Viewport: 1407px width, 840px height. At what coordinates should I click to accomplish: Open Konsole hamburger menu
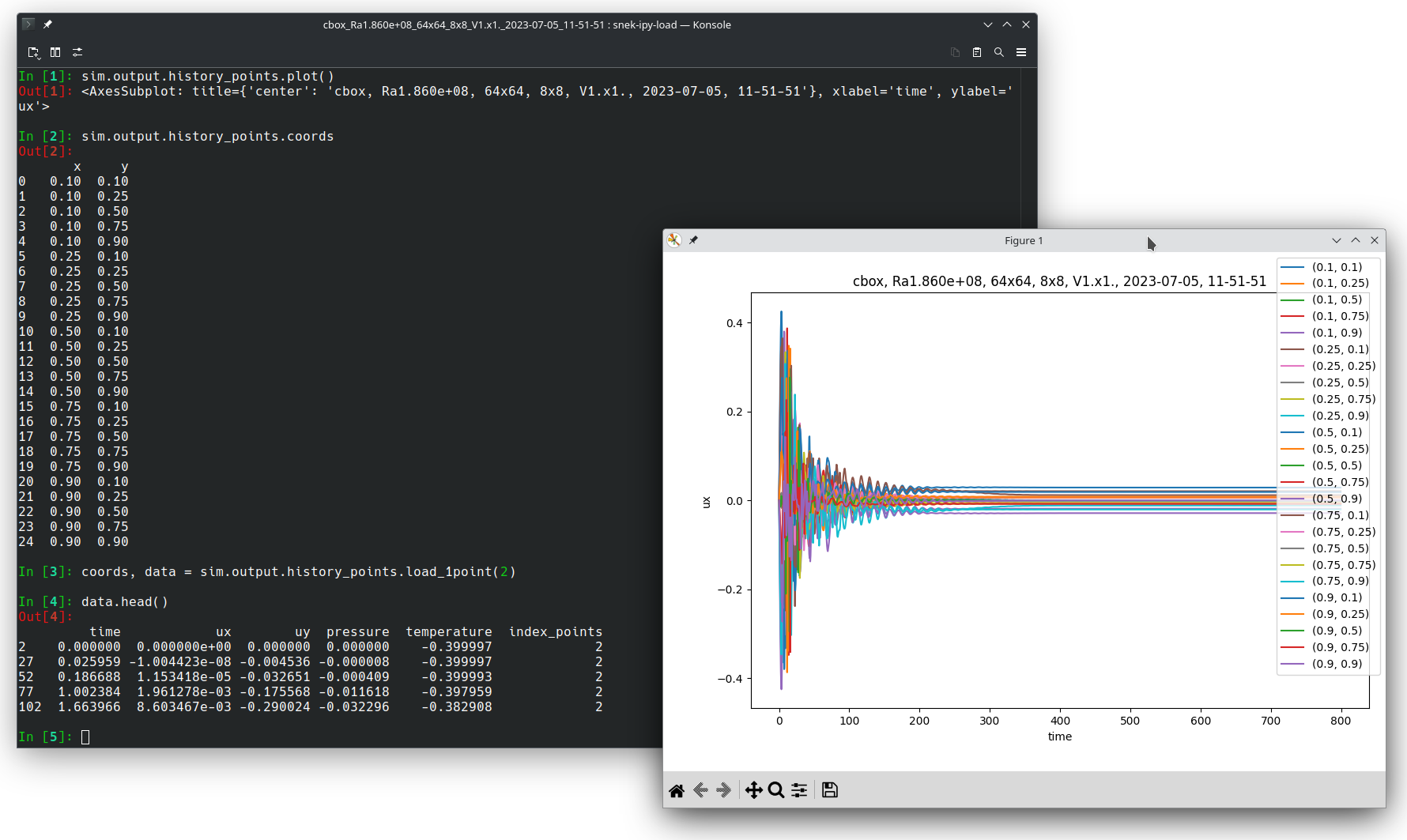(x=1021, y=52)
